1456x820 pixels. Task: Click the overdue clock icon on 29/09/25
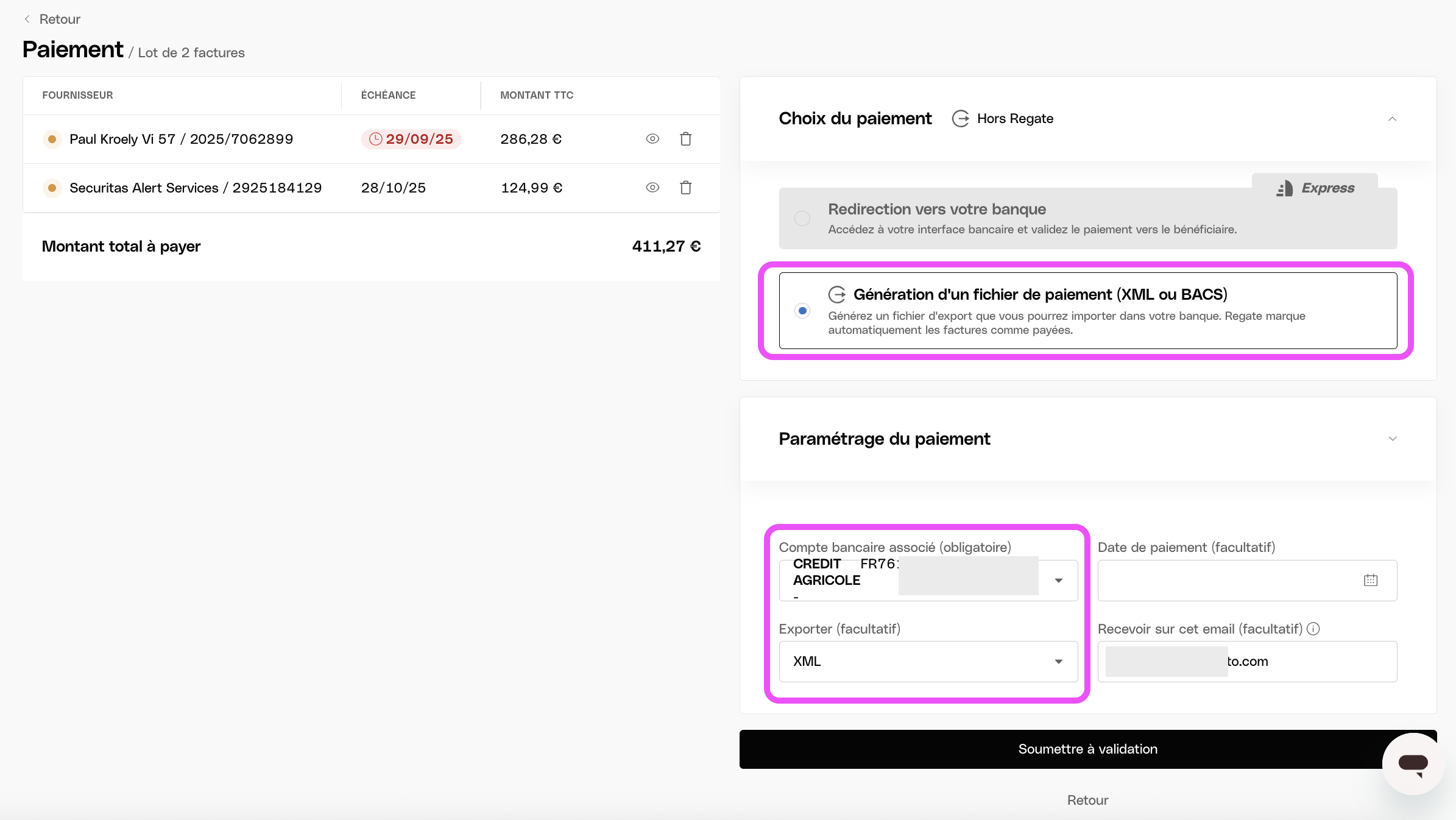point(376,139)
